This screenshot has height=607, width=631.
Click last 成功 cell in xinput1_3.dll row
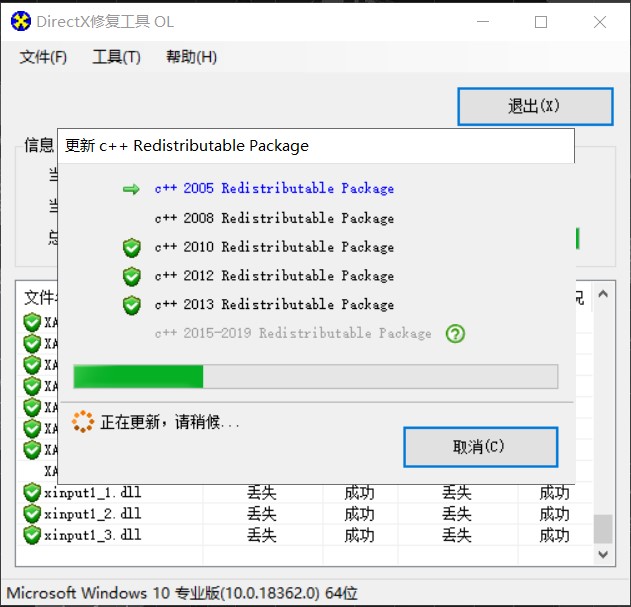coord(555,535)
